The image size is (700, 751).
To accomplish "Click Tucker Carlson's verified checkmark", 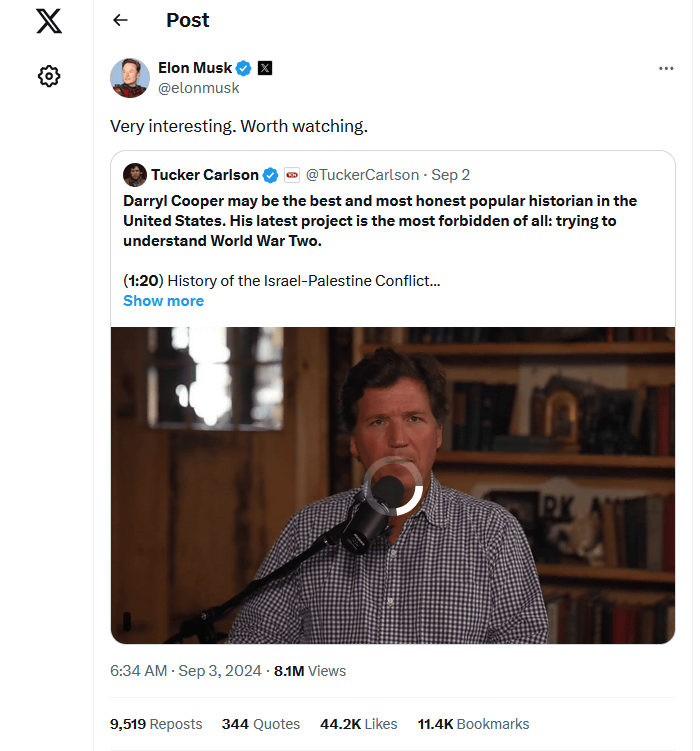I will [x=270, y=175].
